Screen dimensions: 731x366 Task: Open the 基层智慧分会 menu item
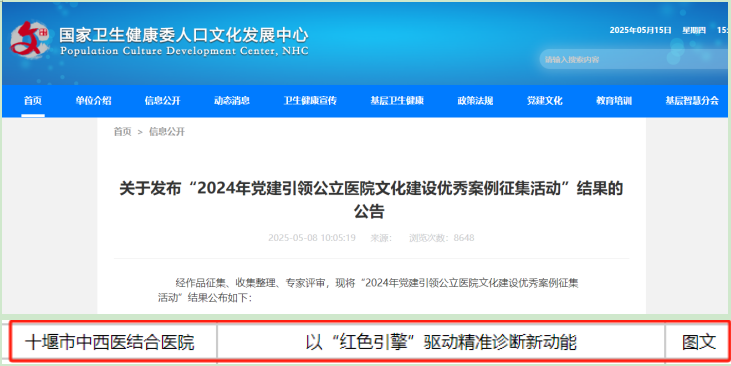pos(692,101)
